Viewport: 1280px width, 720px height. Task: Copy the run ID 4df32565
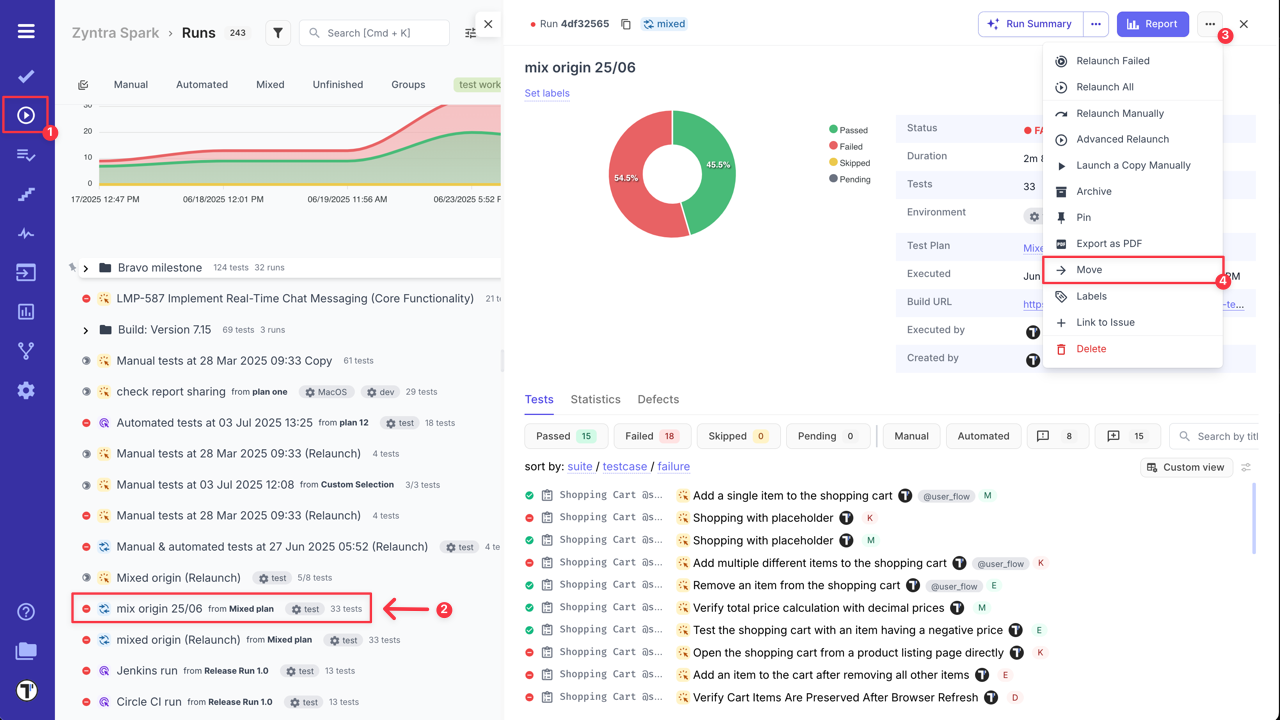coord(626,24)
